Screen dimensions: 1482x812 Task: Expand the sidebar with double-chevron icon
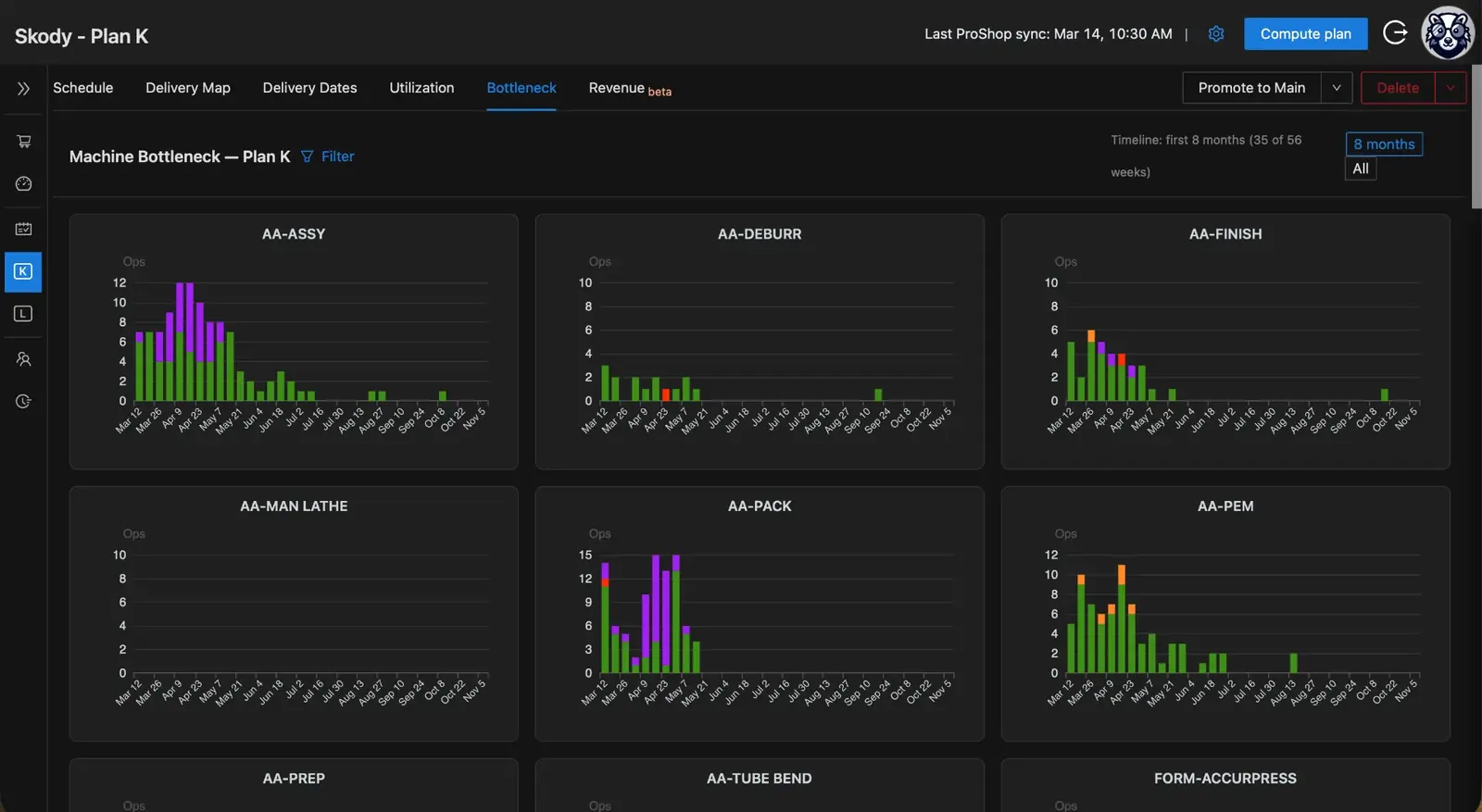coord(23,89)
